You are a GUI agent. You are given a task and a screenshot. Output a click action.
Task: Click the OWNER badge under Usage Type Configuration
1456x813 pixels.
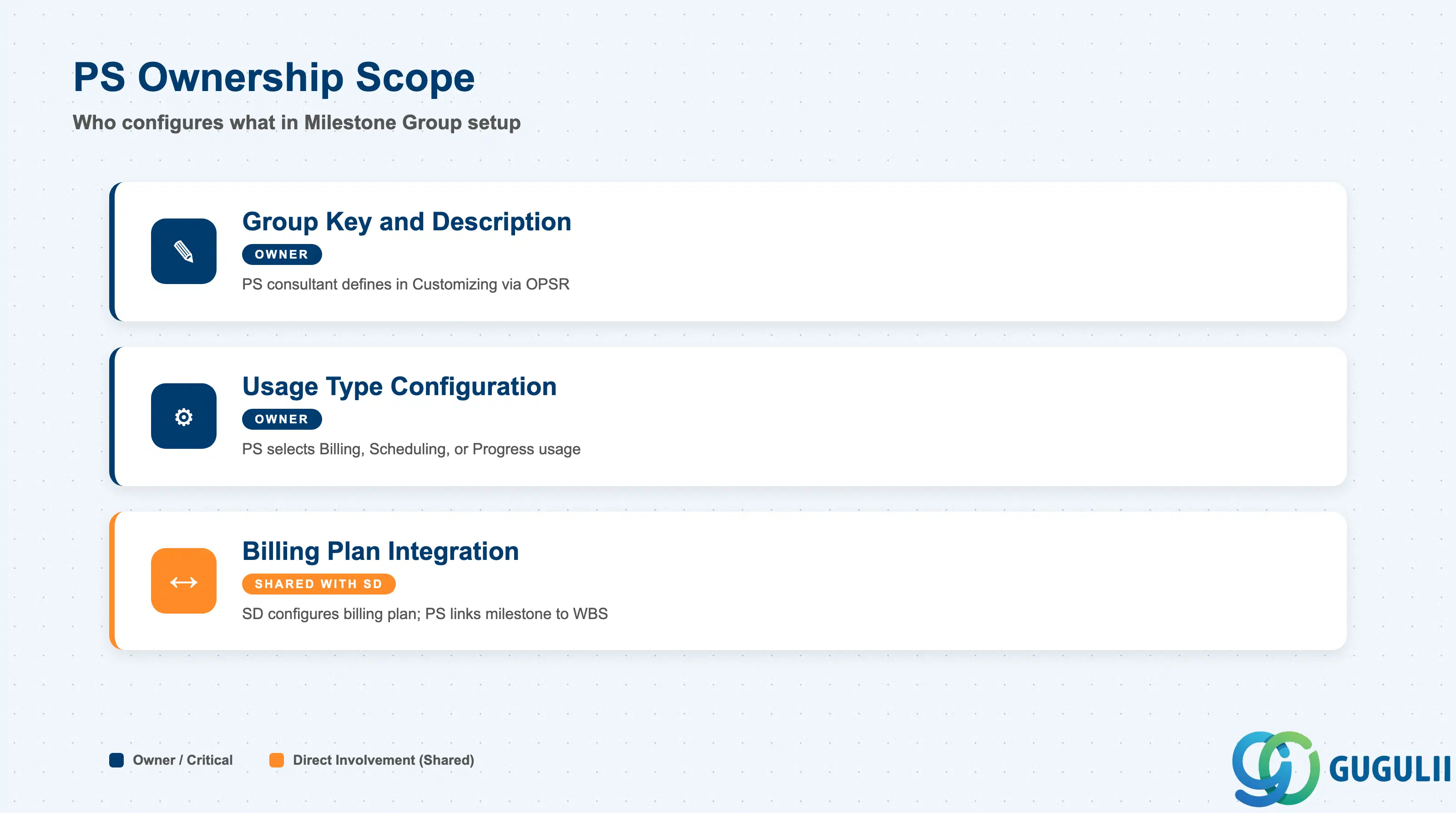(282, 419)
